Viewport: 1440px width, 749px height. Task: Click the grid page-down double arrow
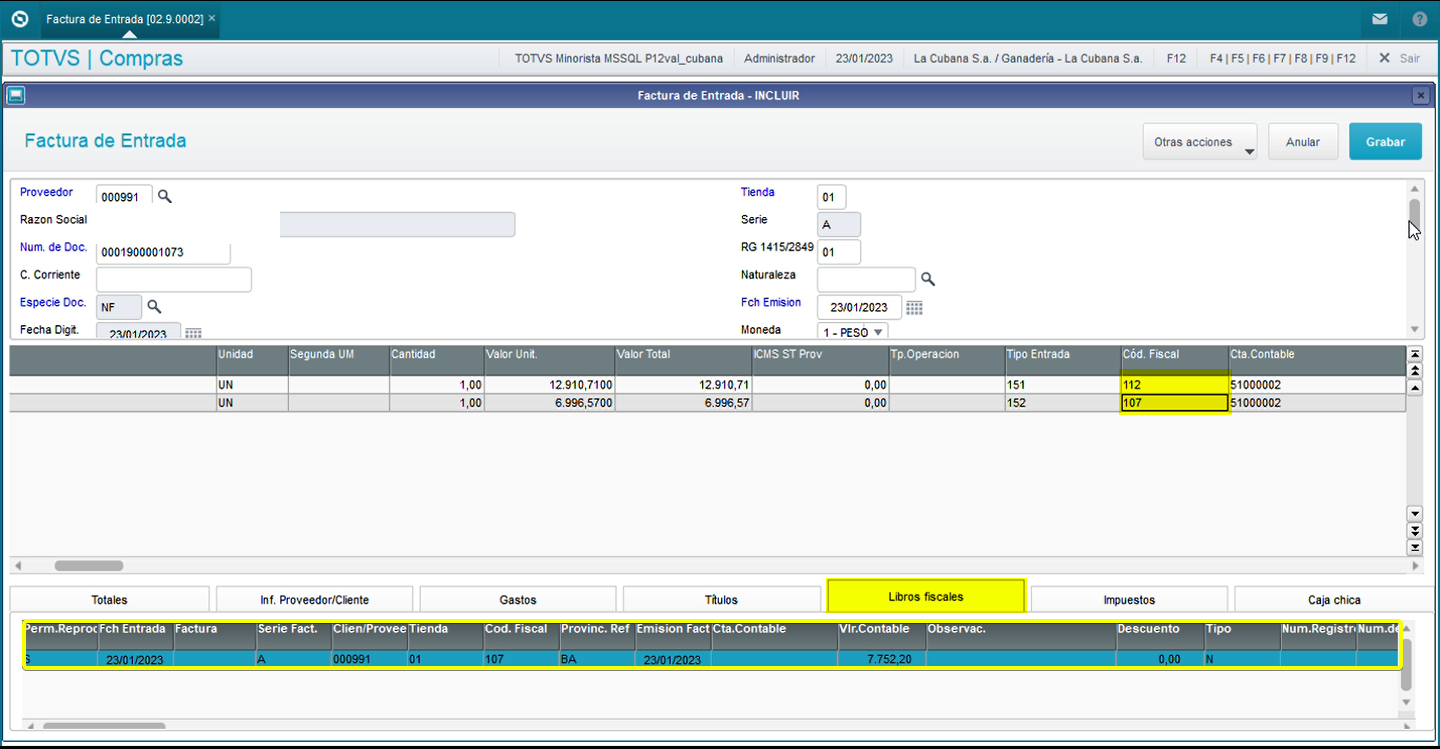[x=1415, y=531]
